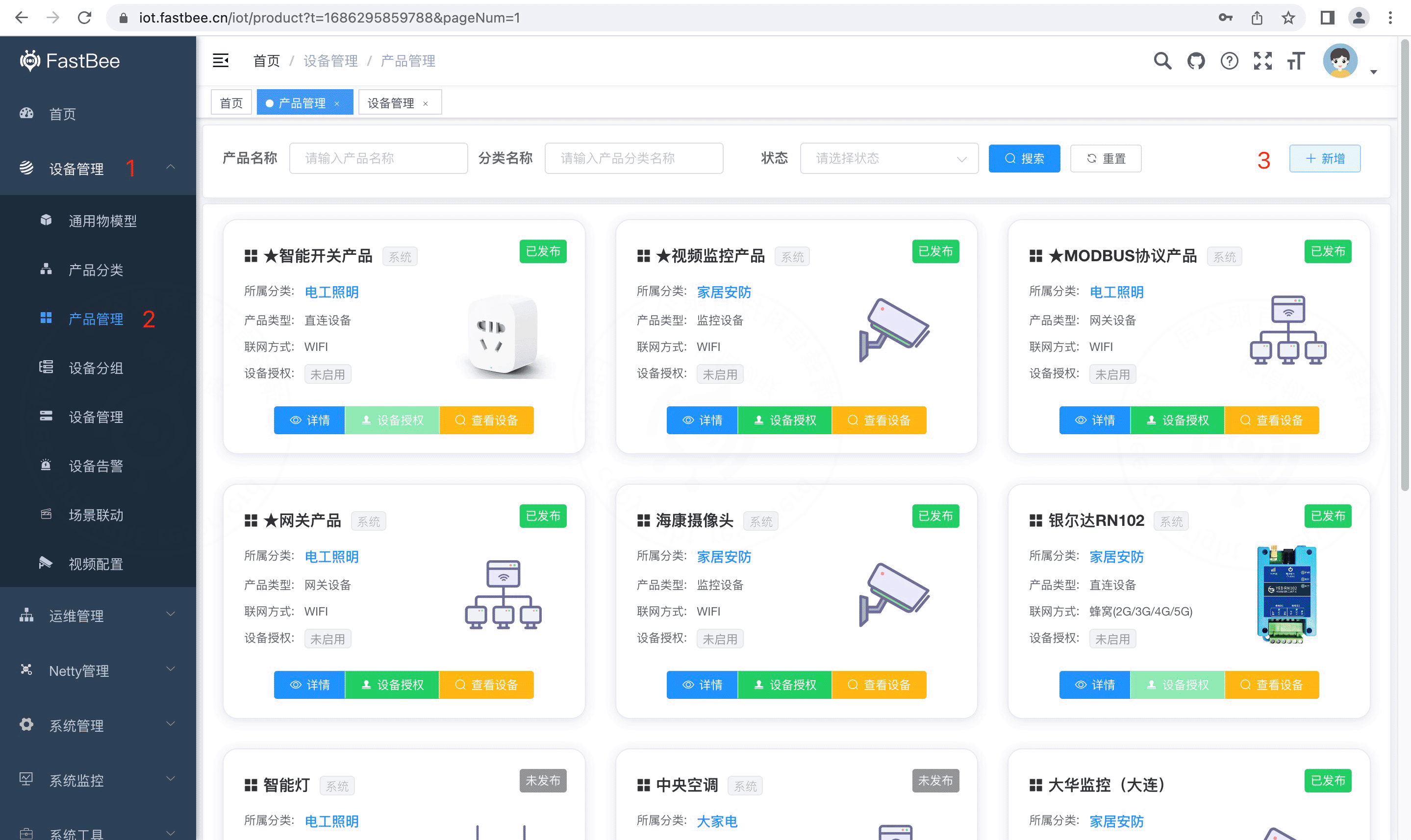Click the smart socket product image
The width and height of the screenshot is (1411, 840).
coord(503,336)
